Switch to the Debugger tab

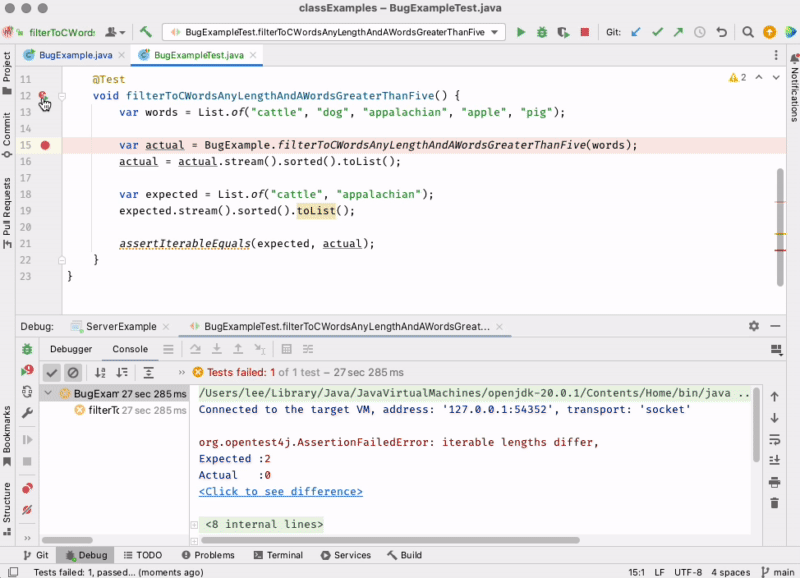(x=71, y=349)
